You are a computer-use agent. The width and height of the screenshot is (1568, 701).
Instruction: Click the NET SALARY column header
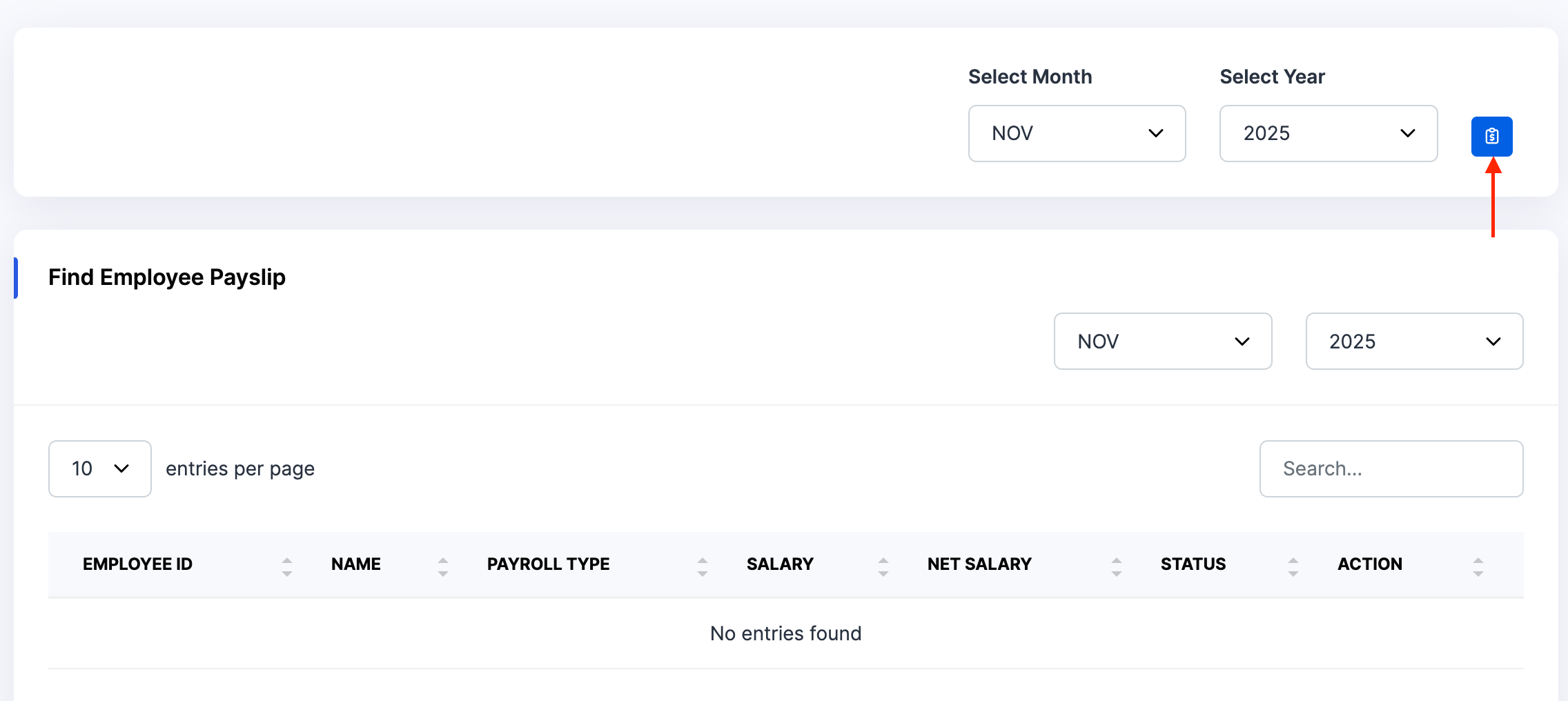979,564
